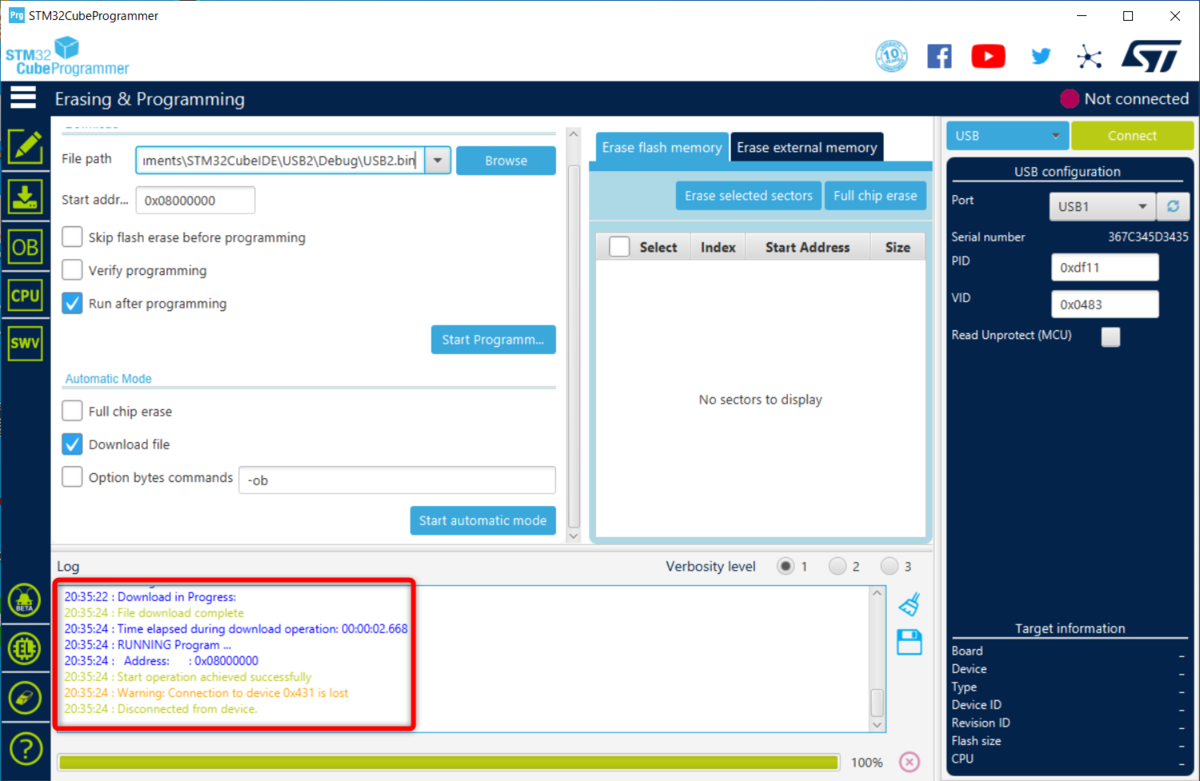Click the STM32CubeProgrammer logo
The width and height of the screenshot is (1200, 781).
coord(67,56)
